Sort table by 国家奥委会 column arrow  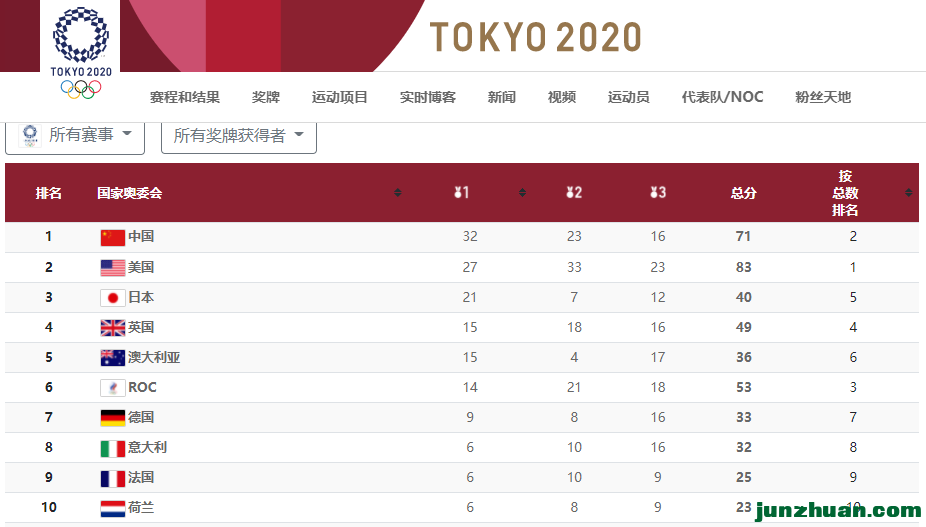pos(397,193)
